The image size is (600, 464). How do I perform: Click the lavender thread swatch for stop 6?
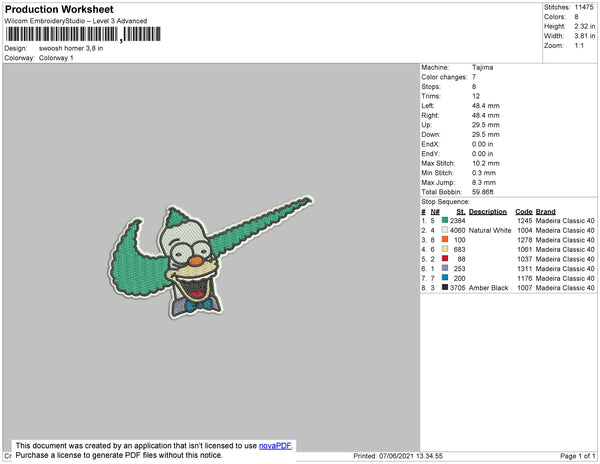(445, 268)
